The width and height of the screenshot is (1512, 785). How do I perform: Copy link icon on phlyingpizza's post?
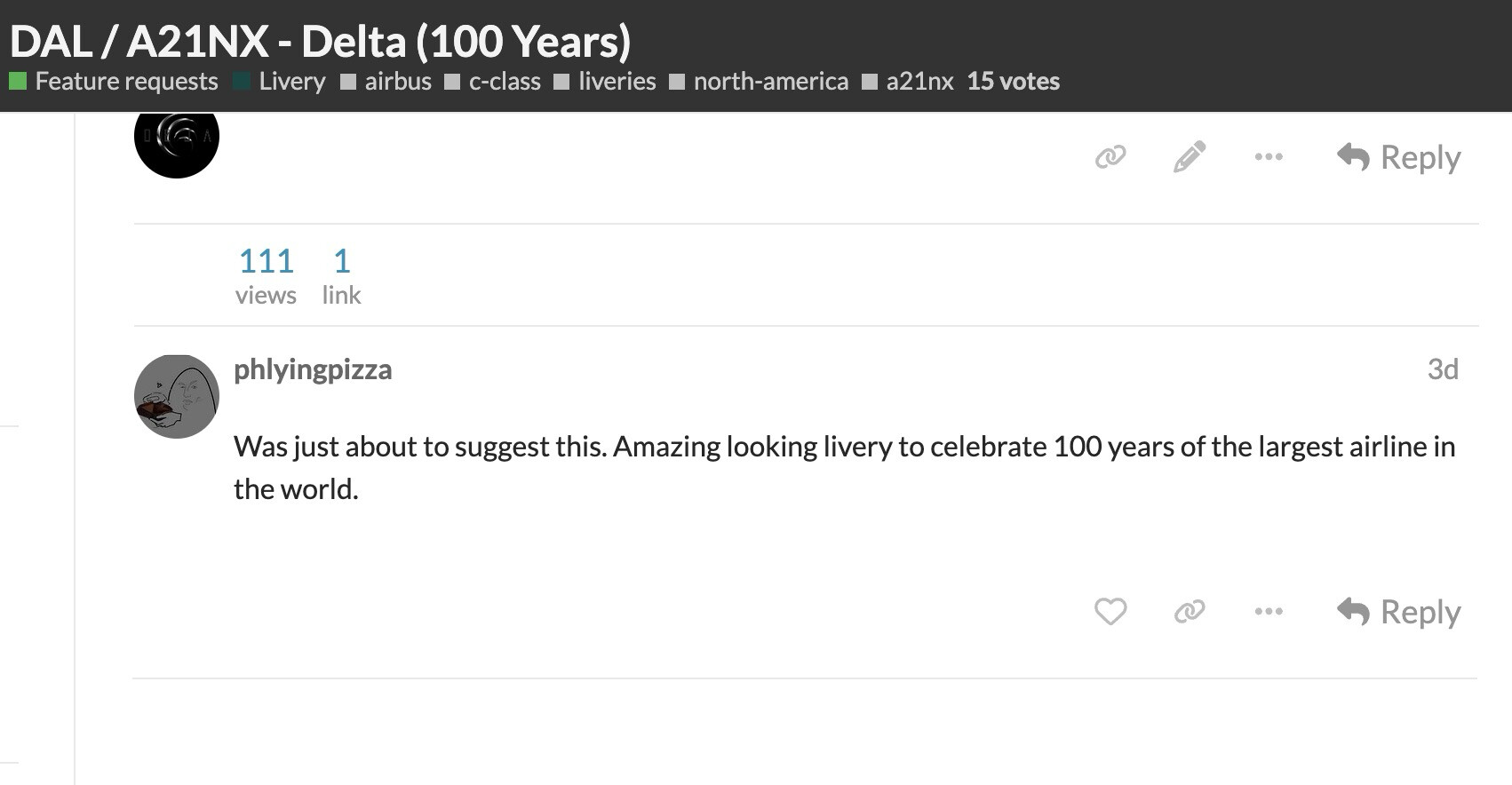(1190, 611)
